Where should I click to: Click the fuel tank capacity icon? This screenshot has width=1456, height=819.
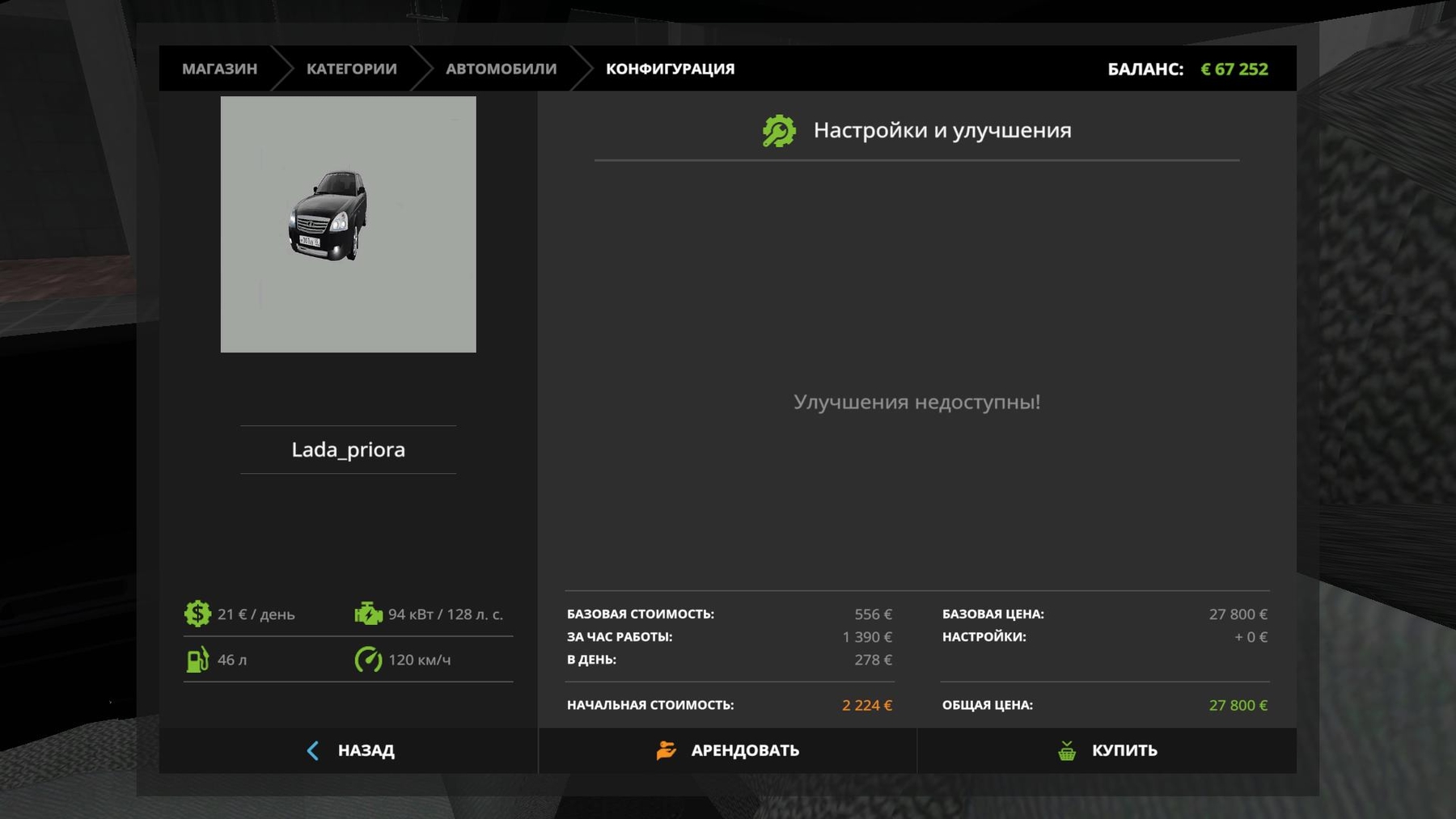[x=197, y=660]
